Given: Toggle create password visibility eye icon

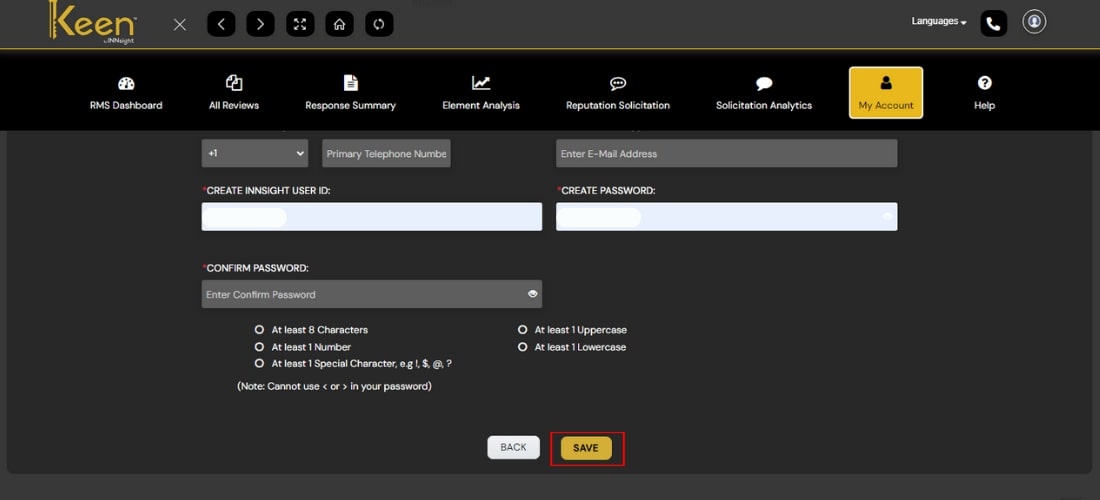Looking at the screenshot, I should pyautogui.click(x=887, y=217).
